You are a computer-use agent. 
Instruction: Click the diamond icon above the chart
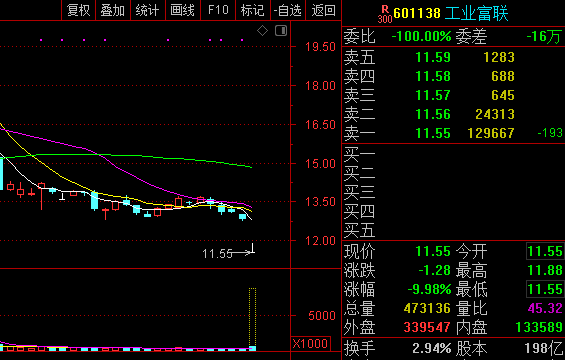(x=262, y=31)
